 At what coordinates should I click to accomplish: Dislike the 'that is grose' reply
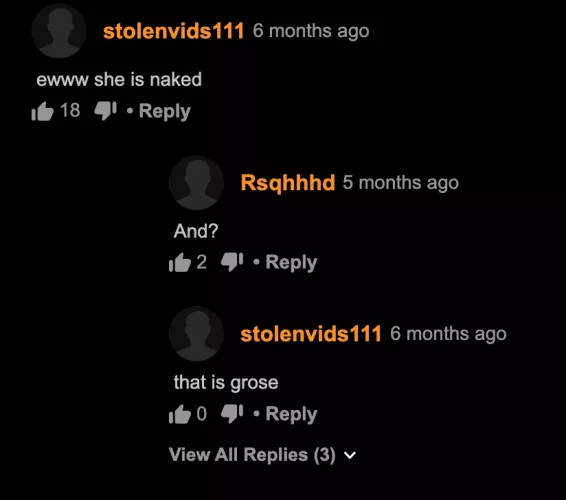point(232,413)
